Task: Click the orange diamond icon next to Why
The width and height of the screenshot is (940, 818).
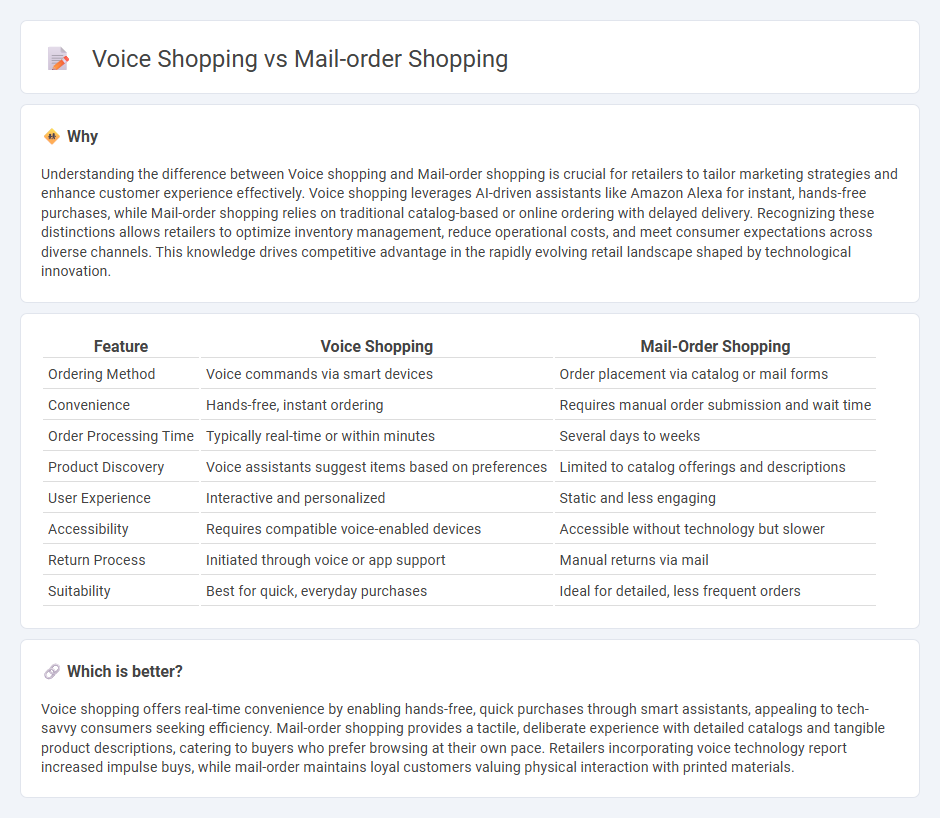Action: pyautogui.click(x=52, y=137)
